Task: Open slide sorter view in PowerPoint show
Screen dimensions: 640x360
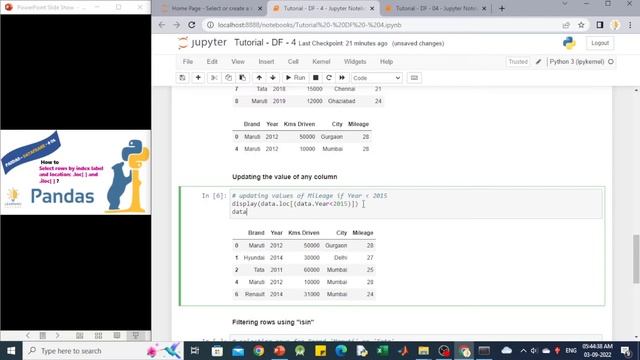Action: (98, 335)
